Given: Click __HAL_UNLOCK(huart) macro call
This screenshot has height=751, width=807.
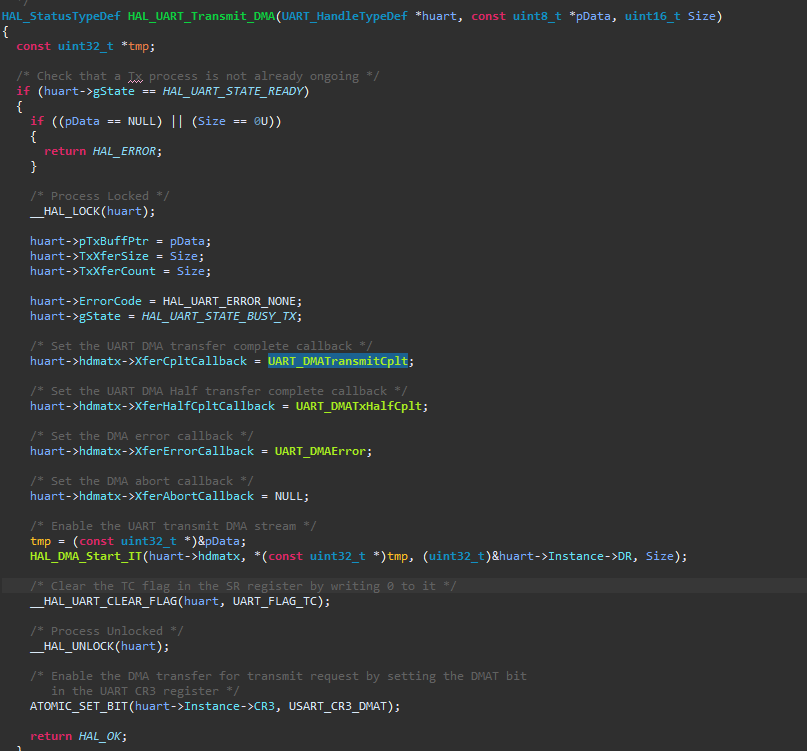Looking at the screenshot, I should pos(99,646).
